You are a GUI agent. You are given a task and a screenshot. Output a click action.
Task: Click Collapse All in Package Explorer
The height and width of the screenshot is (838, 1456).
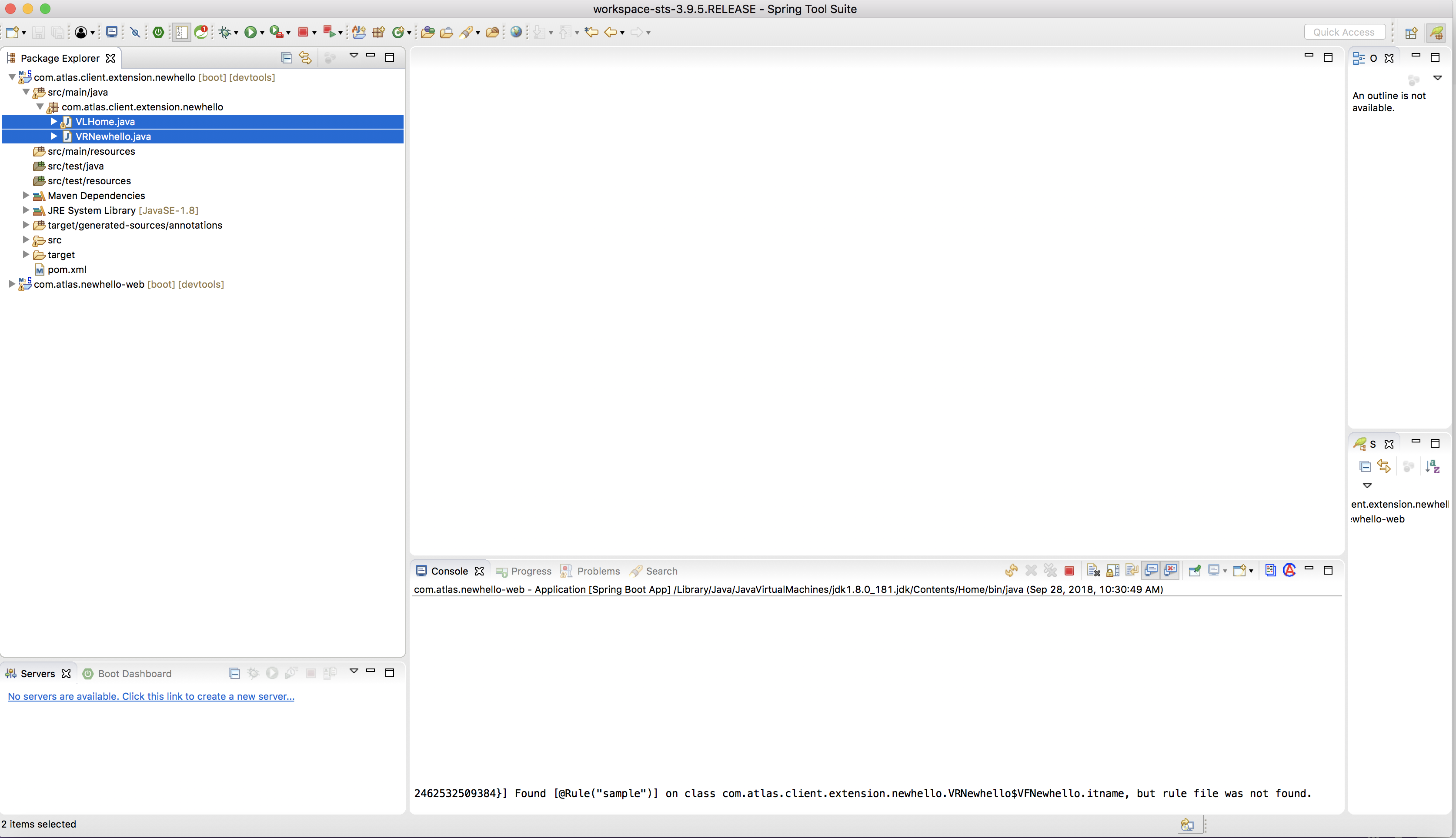pyautogui.click(x=286, y=57)
